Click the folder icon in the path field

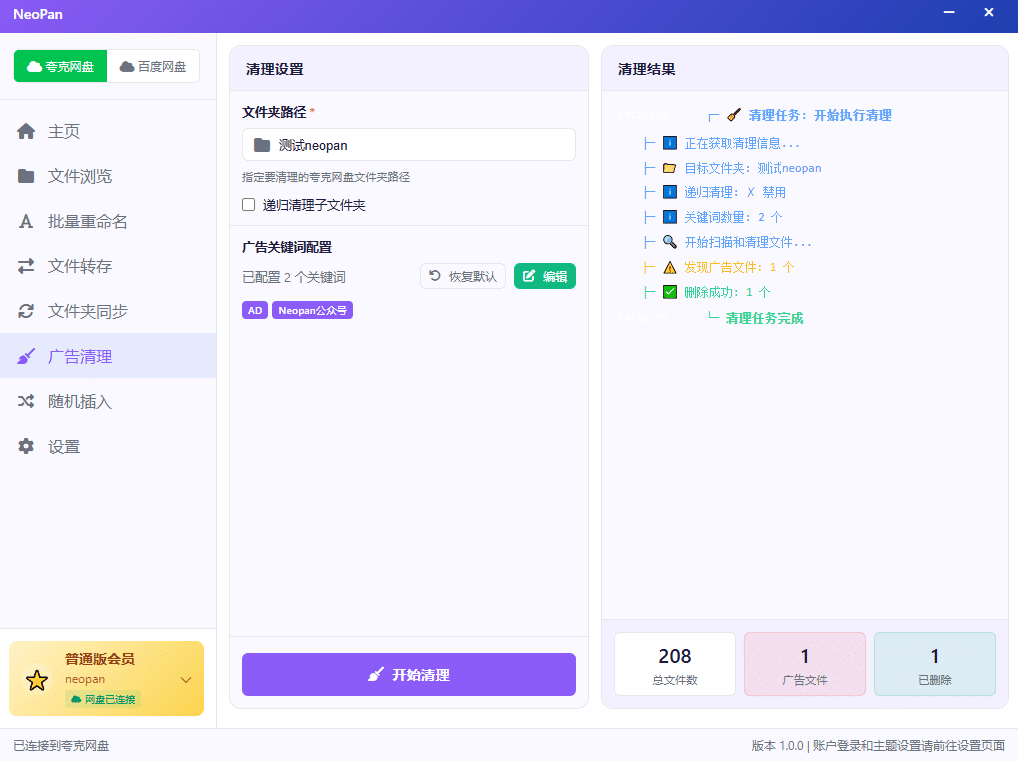[262, 145]
